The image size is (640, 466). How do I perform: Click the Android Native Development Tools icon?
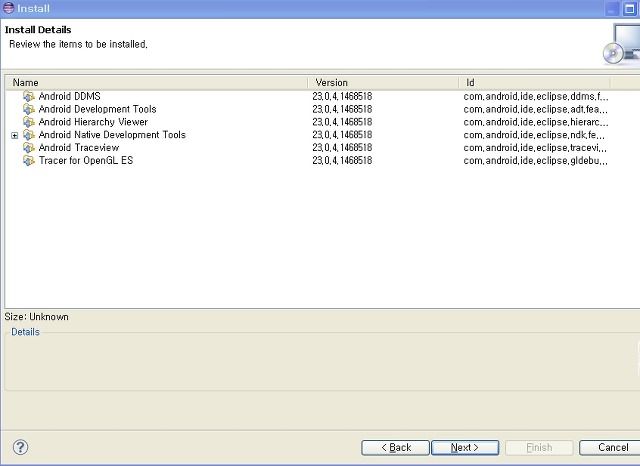click(x=29, y=135)
